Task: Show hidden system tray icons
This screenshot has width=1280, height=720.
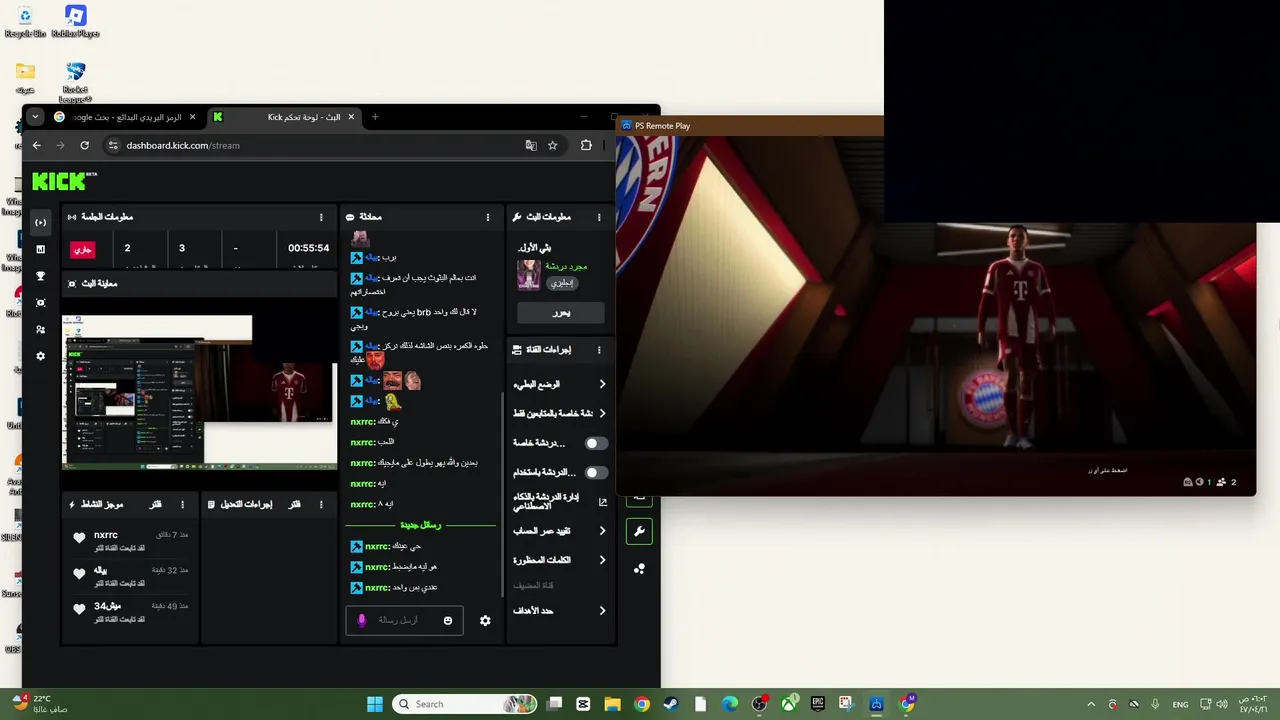Action: click(x=1091, y=704)
